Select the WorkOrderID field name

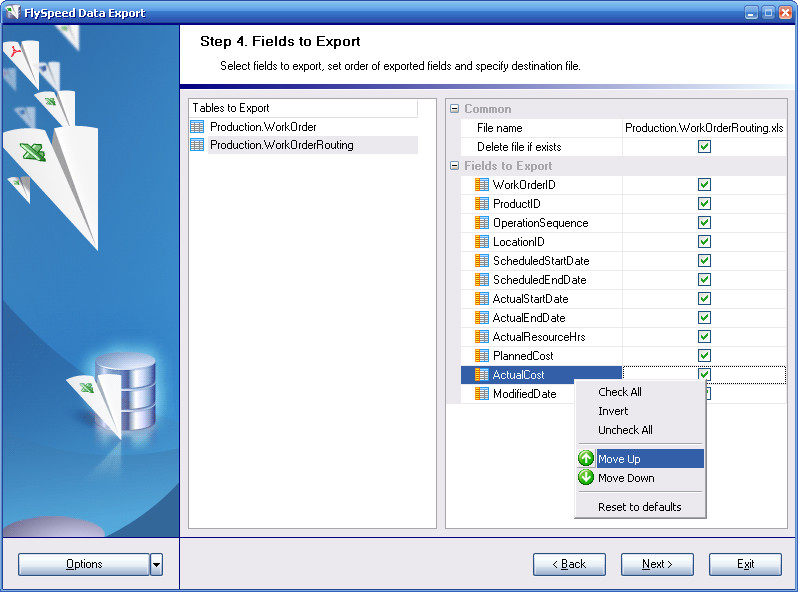point(524,185)
